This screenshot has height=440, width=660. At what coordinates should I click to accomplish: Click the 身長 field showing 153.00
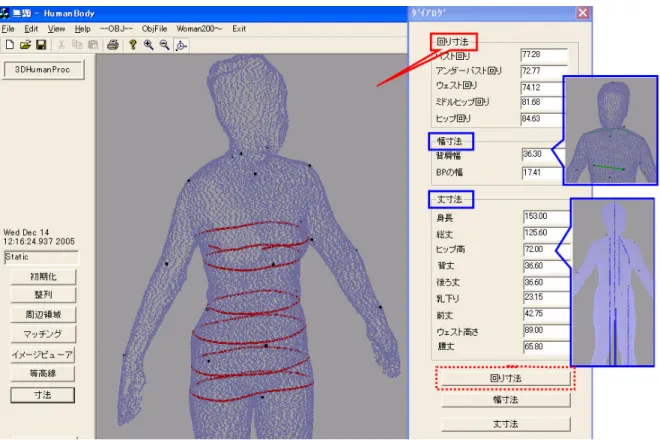547,217
